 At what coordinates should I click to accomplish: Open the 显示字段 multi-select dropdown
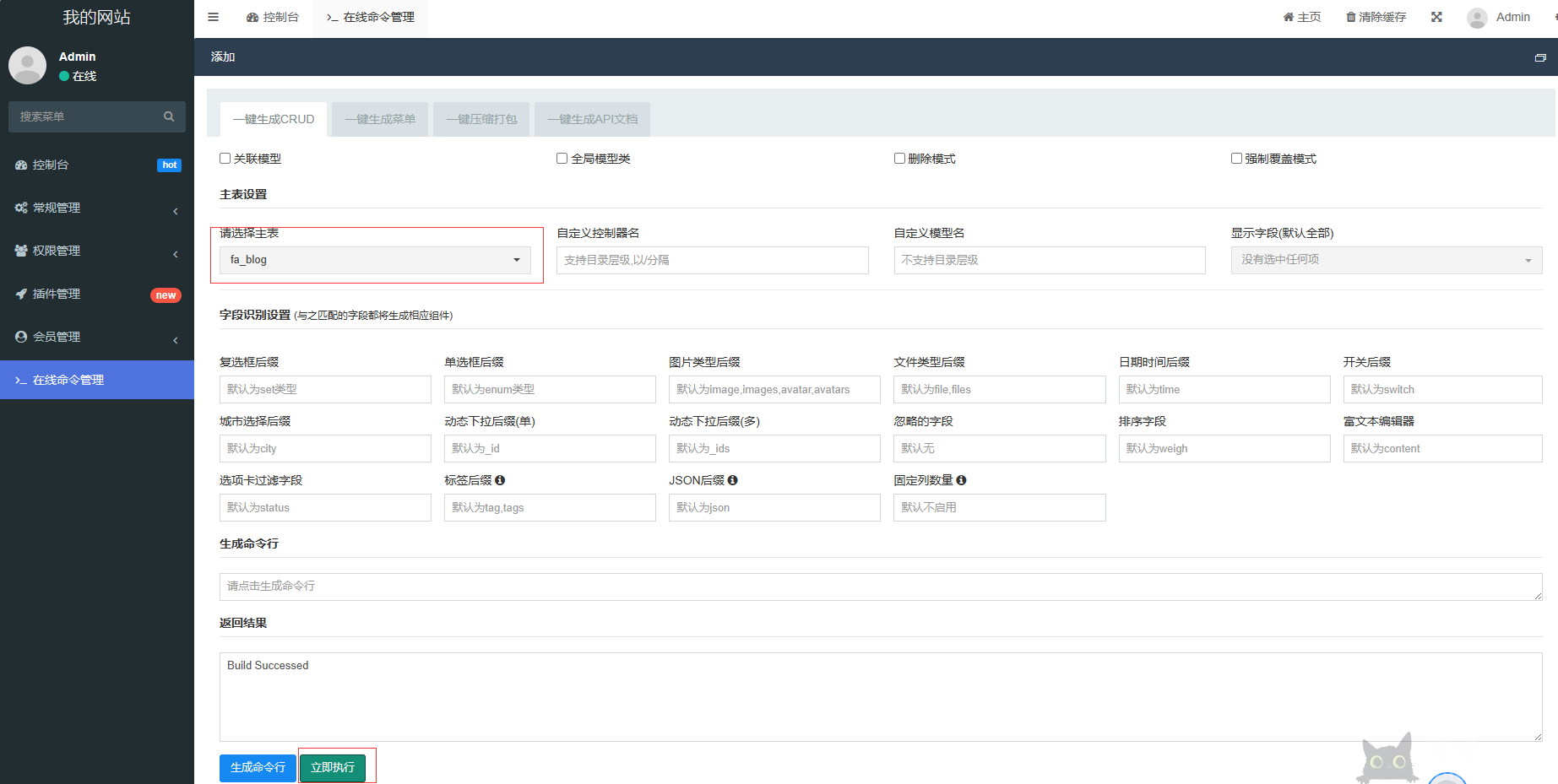click(x=1385, y=260)
